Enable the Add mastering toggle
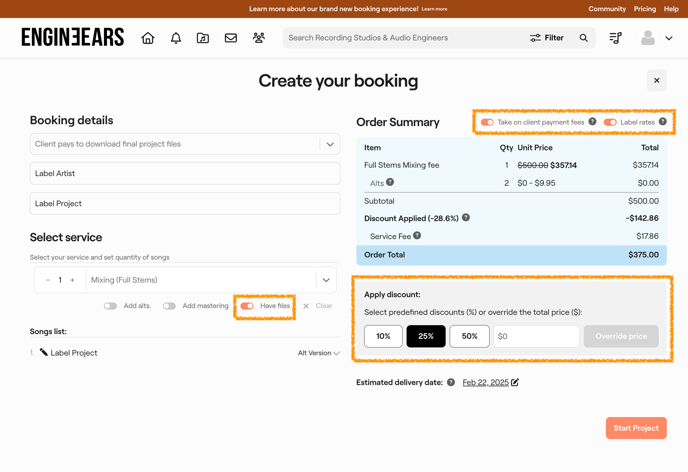The height and width of the screenshot is (472, 688). coord(169,306)
